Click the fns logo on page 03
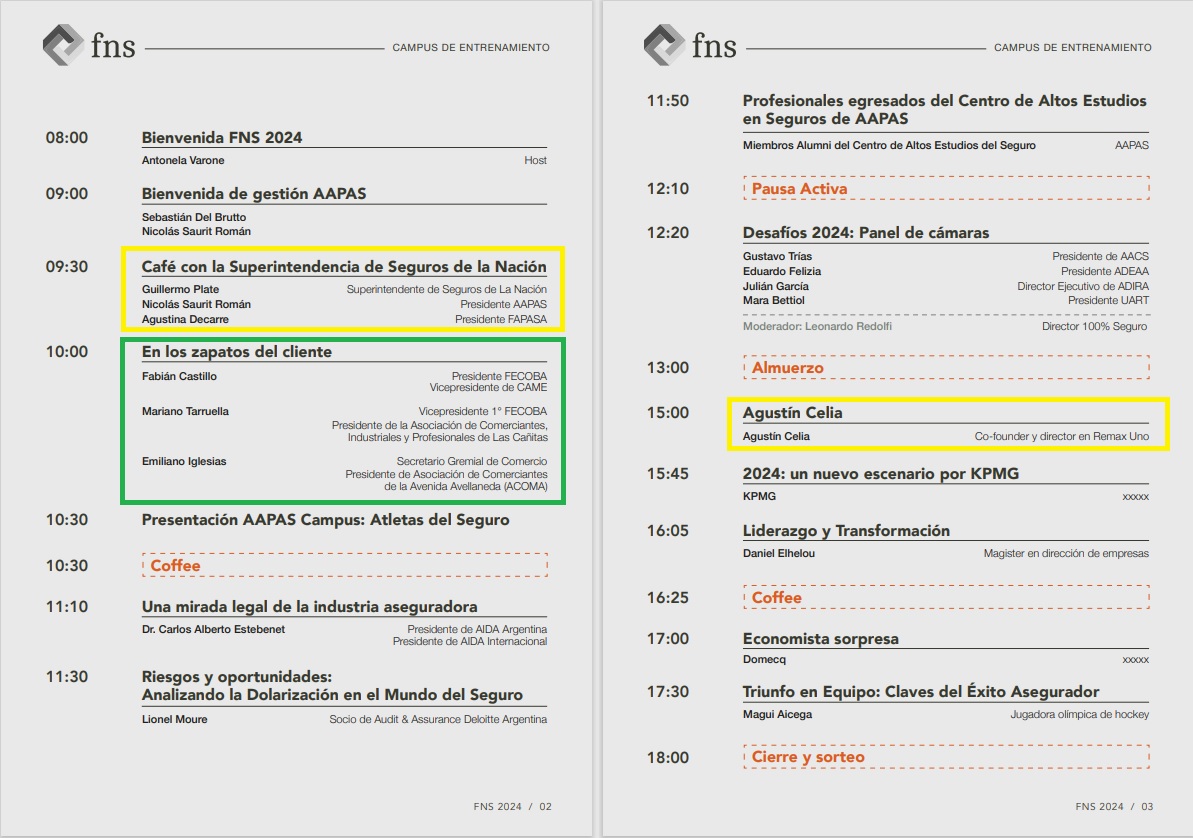Viewport: 1193px width, 838px height. coord(690,45)
